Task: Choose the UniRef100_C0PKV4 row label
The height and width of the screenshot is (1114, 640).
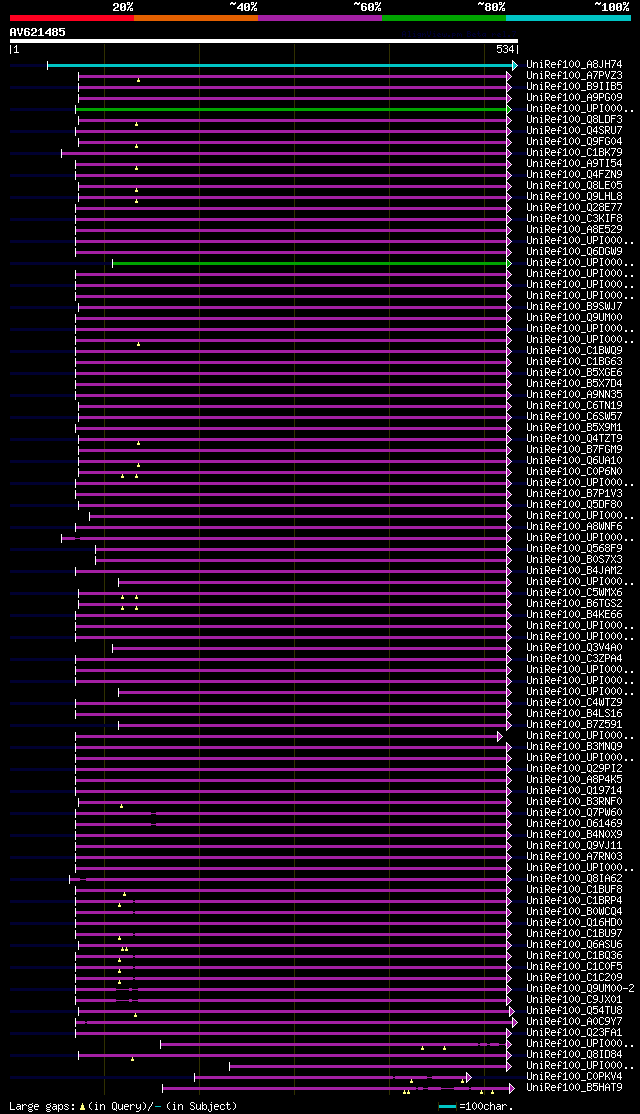Action: pyautogui.click(x=575, y=1078)
